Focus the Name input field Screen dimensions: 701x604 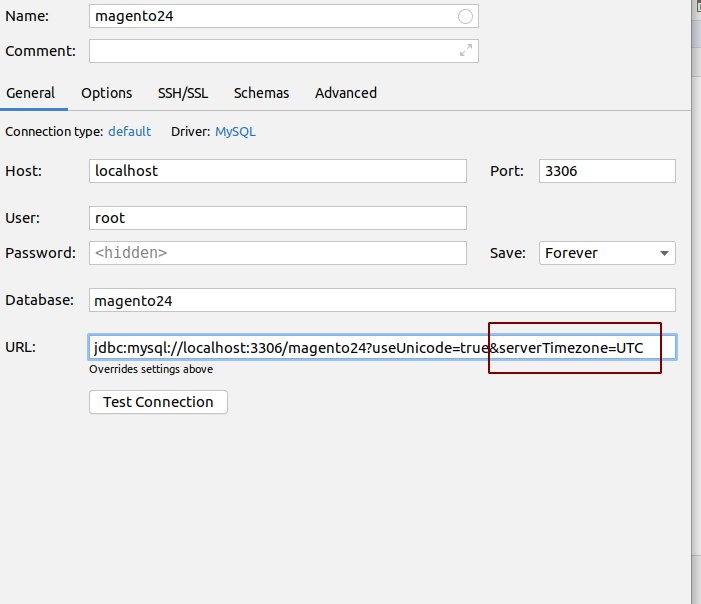click(x=284, y=16)
